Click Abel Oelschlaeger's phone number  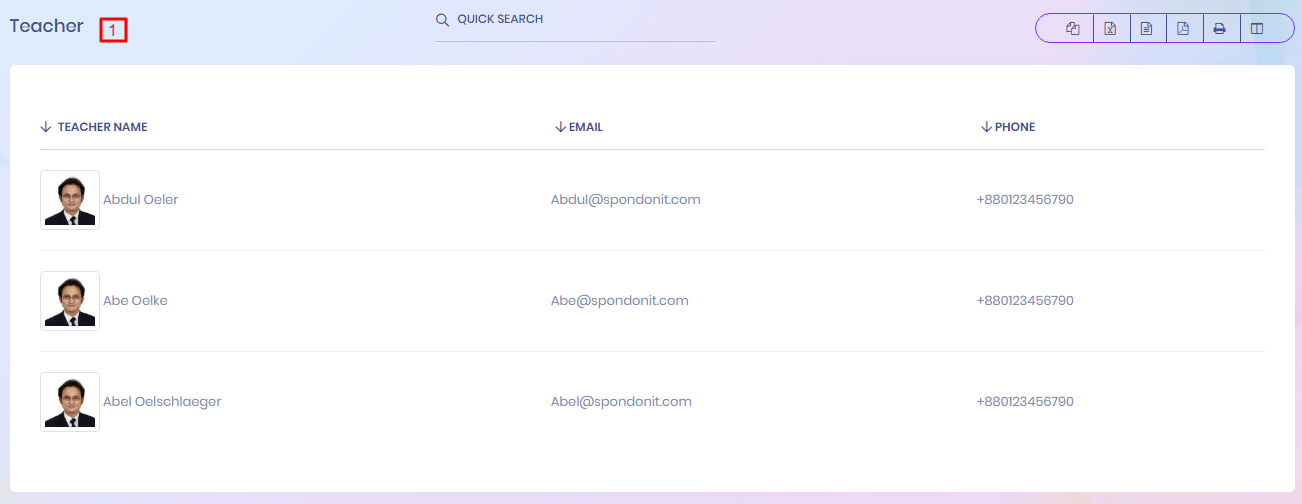(1025, 402)
